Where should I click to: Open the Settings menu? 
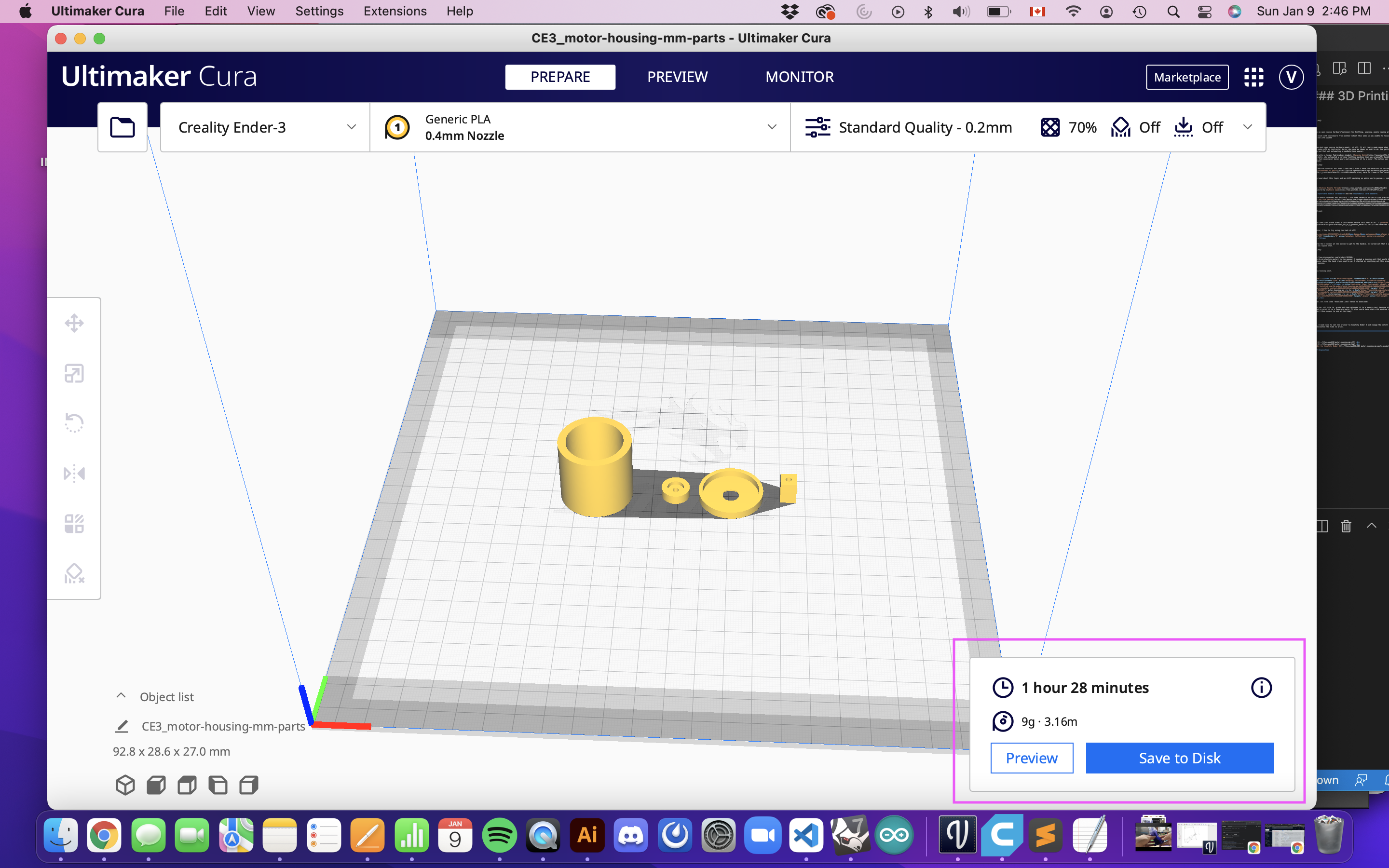pyautogui.click(x=319, y=11)
